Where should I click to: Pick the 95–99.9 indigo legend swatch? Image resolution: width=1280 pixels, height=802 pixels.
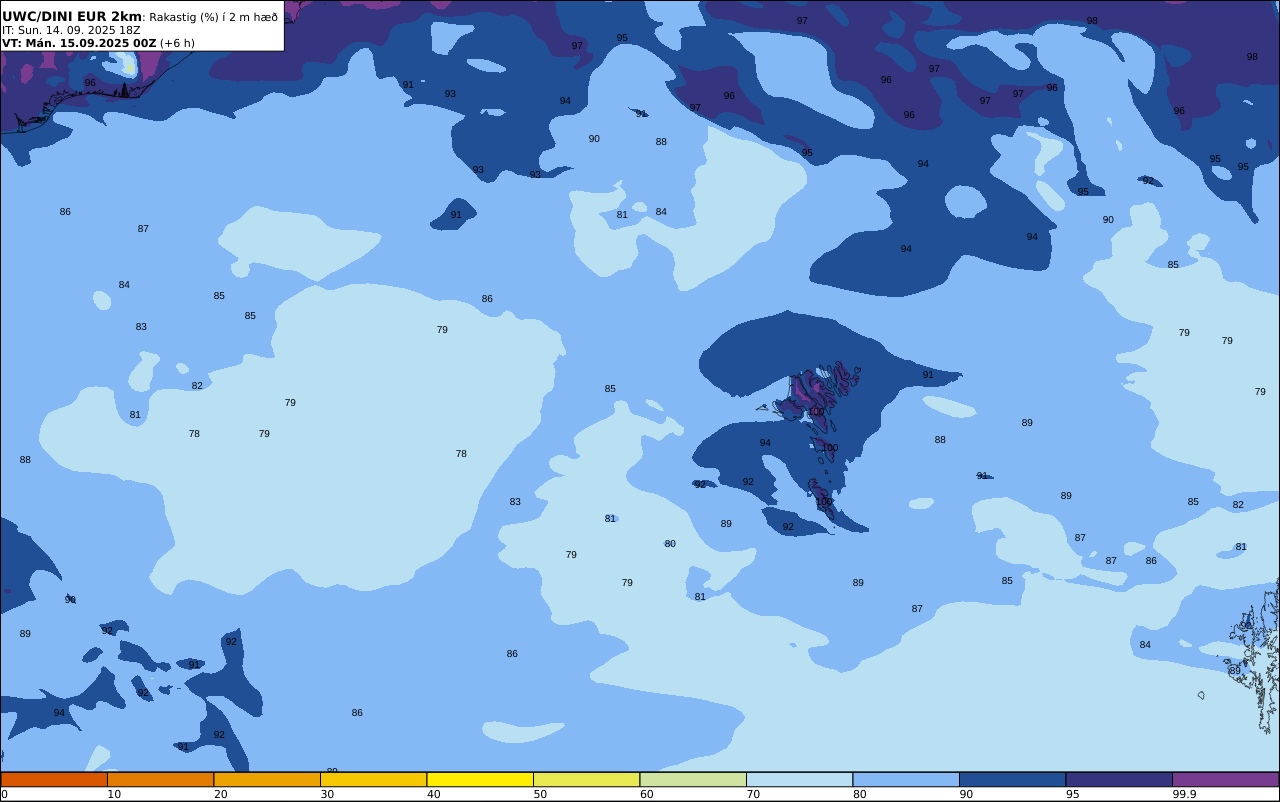(1119, 779)
